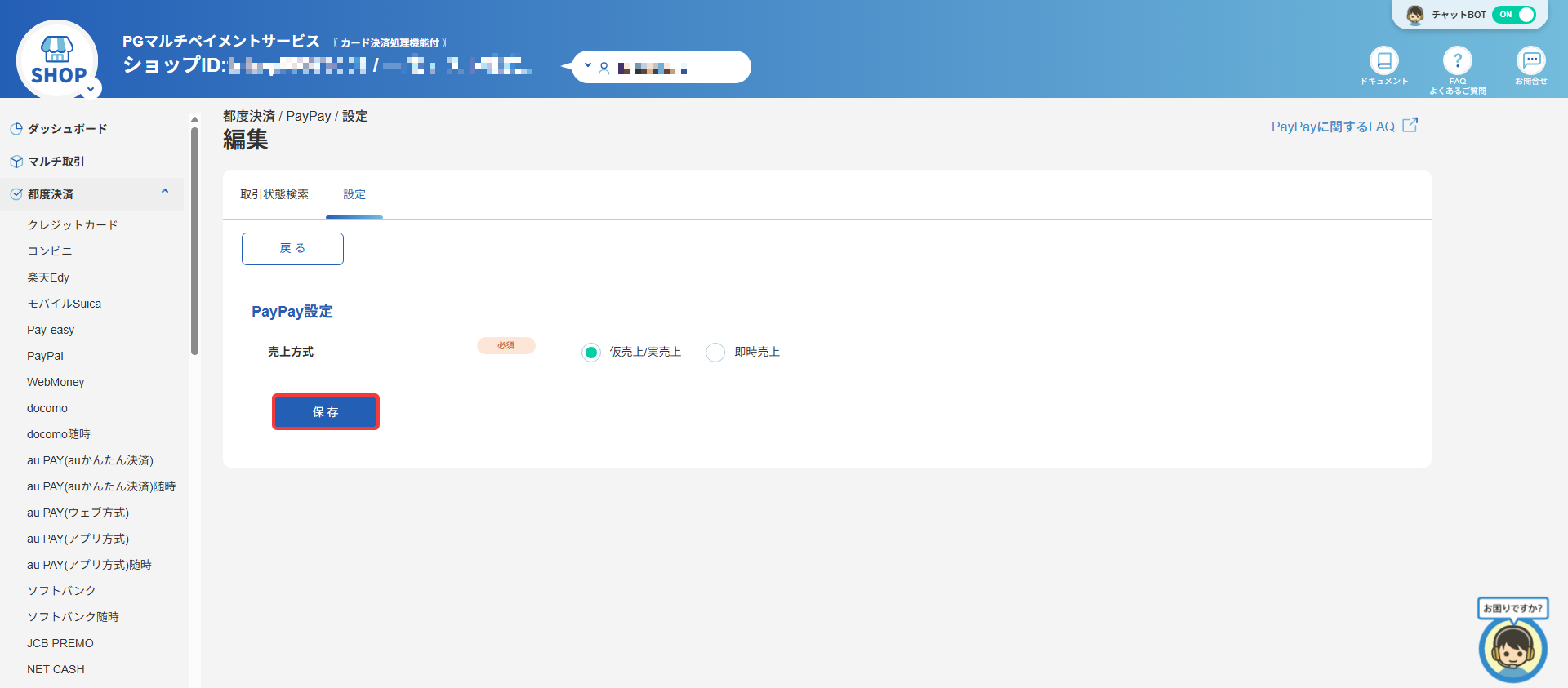Select the 即時売上 radio button
The image size is (1568, 688).
(715, 353)
